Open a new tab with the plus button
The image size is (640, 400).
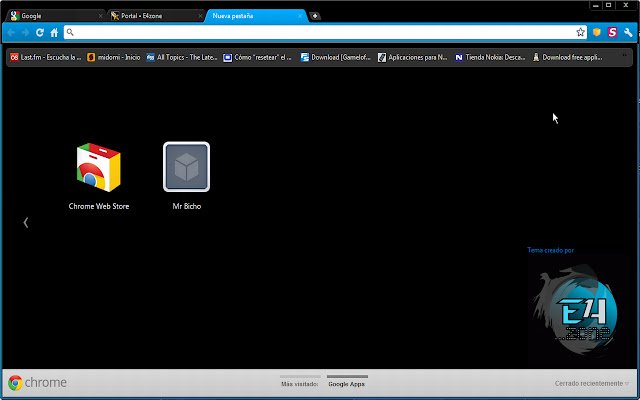(315, 16)
